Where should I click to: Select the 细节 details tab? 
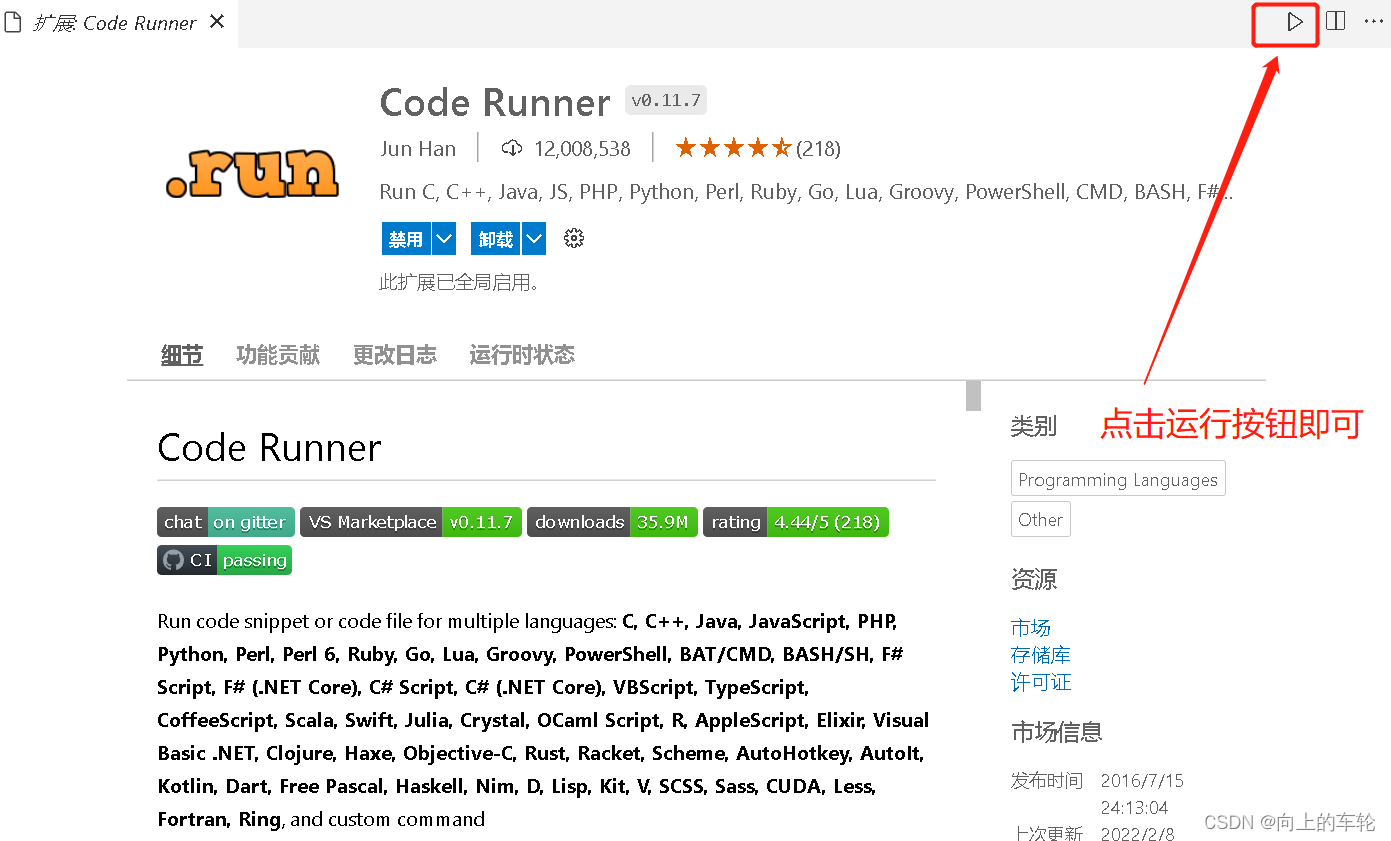(182, 355)
